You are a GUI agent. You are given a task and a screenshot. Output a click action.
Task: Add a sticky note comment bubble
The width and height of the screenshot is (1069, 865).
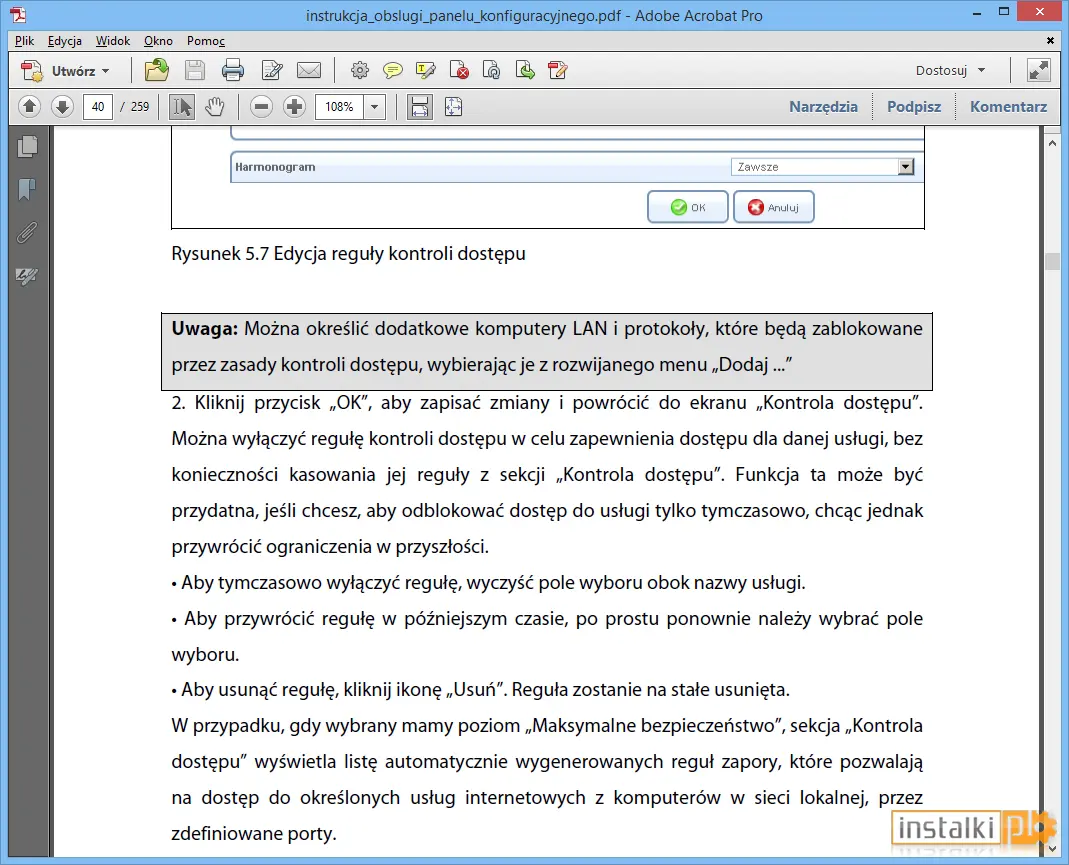pyautogui.click(x=393, y=70)
